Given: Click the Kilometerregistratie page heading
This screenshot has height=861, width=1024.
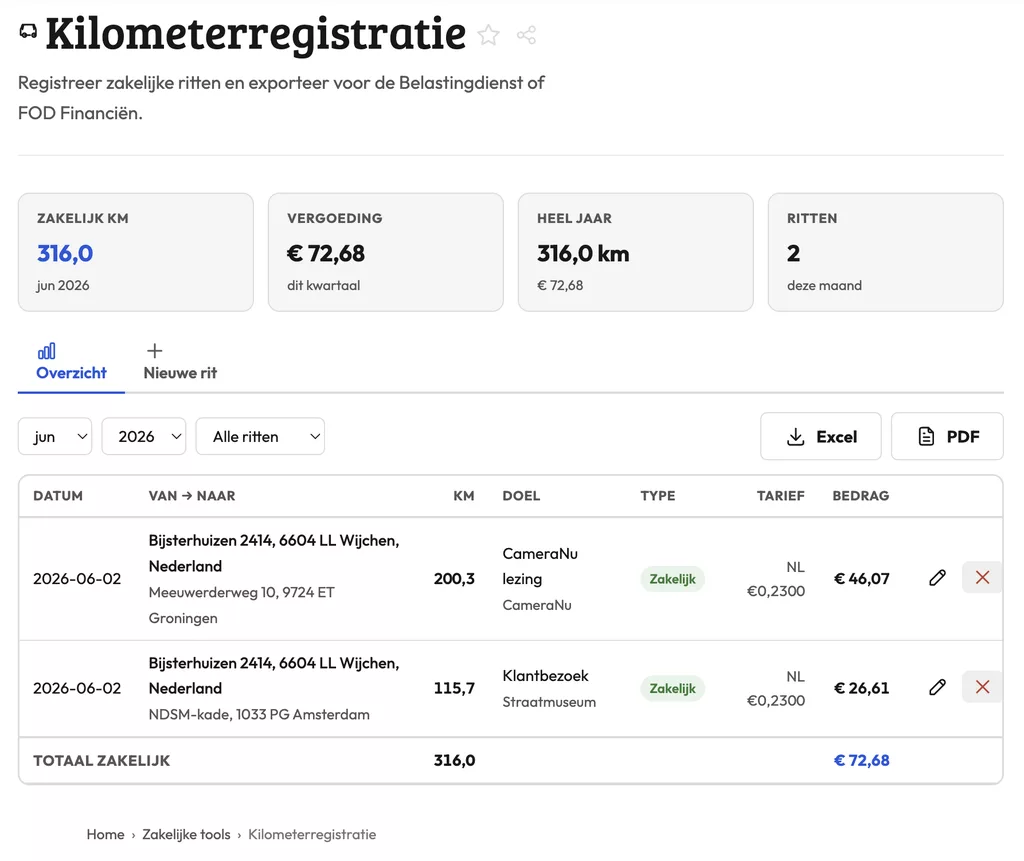Looking at the screenshot, I should [255, 33].
